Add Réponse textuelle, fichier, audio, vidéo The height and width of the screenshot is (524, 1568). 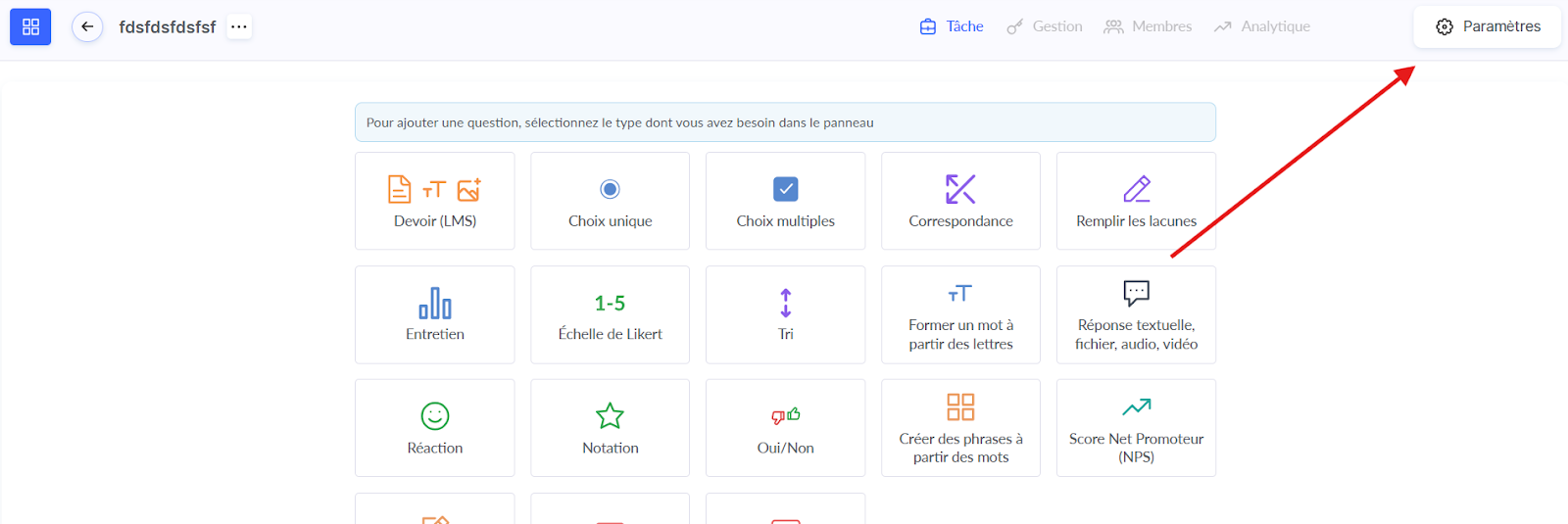coord(1136,314)
